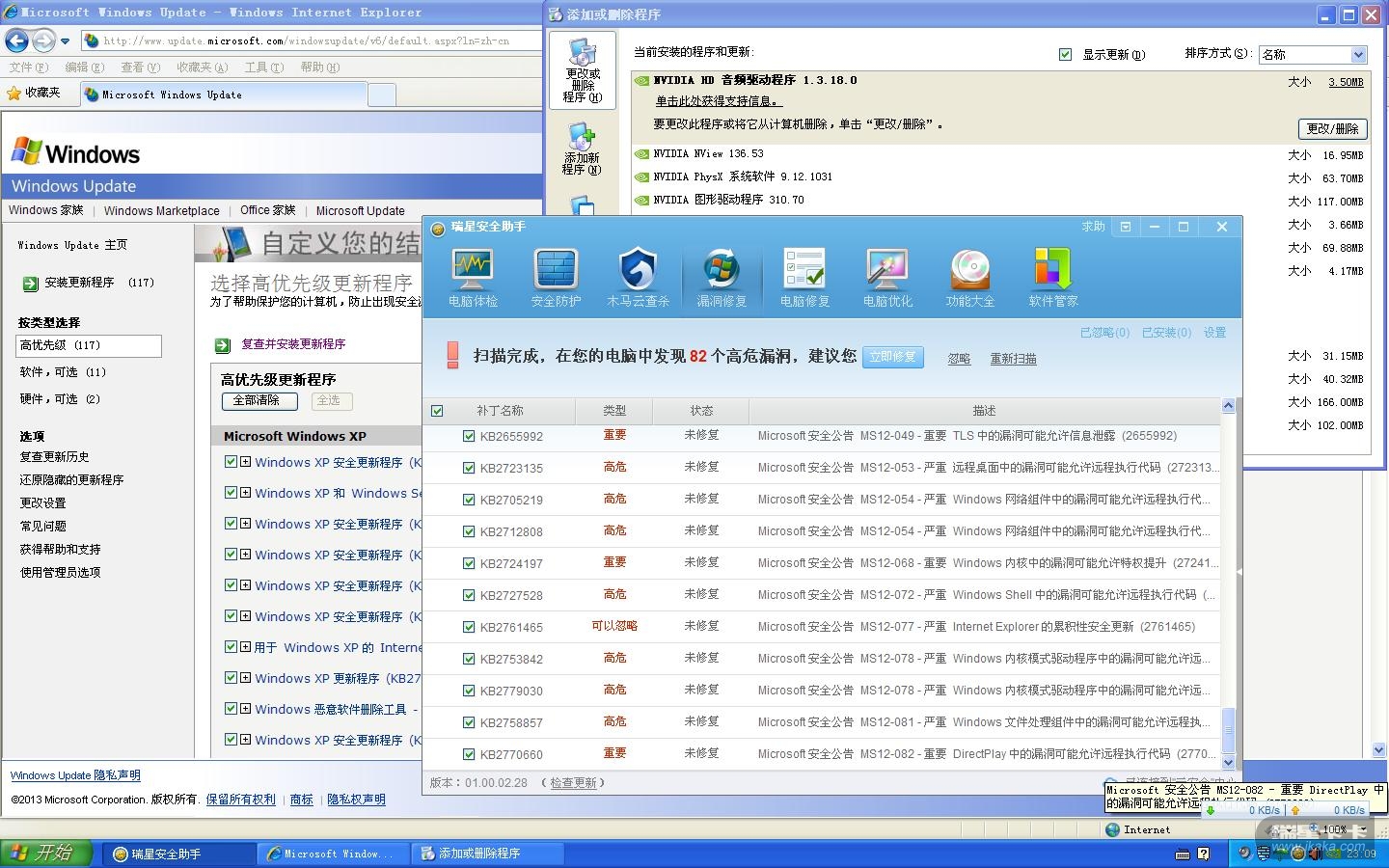Viewport: 1389px width, 868px height.
Task: Click the Windows flag logo on the Update page
Action: pyautogui.click(x=26, y=152)
